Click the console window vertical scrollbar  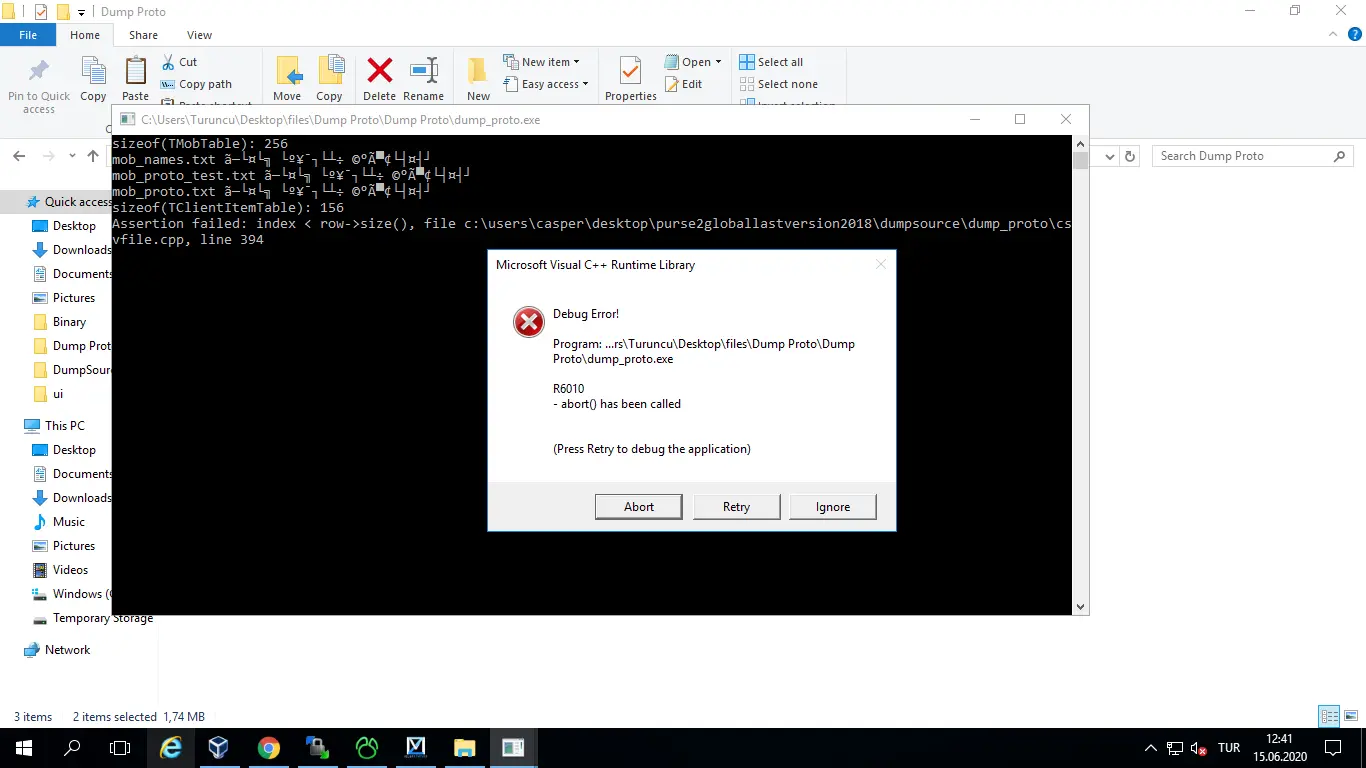pos(1080,380)
